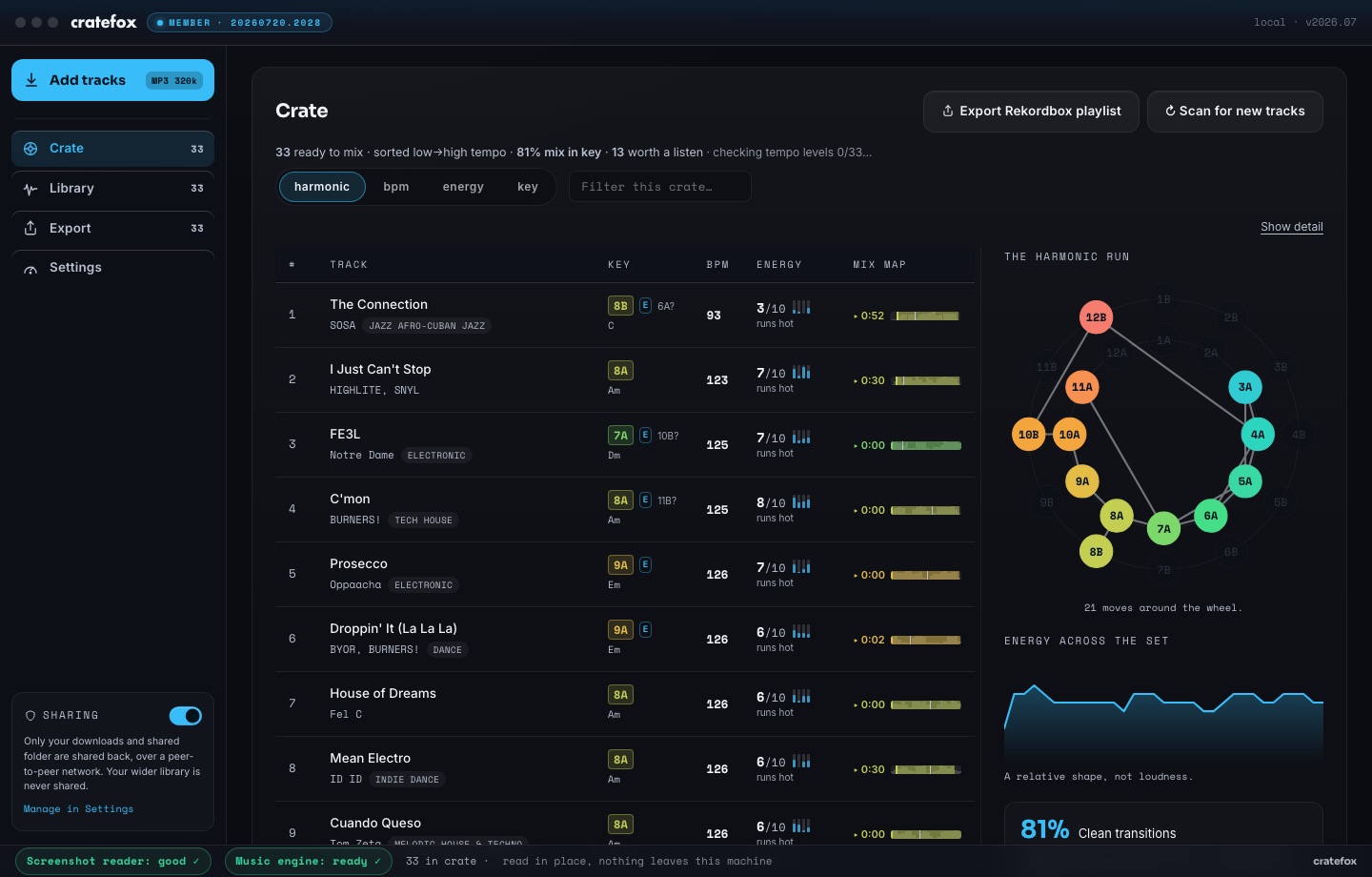Click the E badge on The Connection
Image resolution: width=1372 pixels, height=877 pixels.
[x=645, y=306]
